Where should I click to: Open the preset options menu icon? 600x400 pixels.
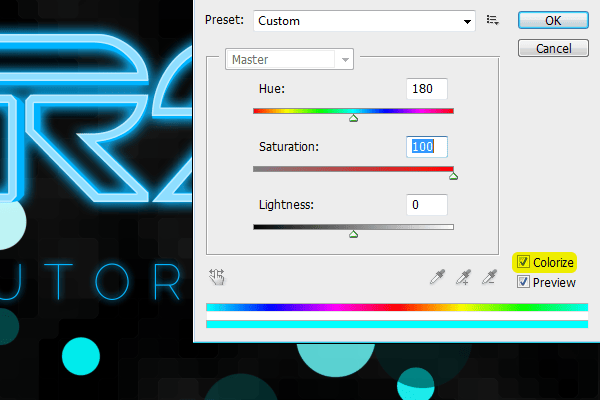tap(492, 20)
